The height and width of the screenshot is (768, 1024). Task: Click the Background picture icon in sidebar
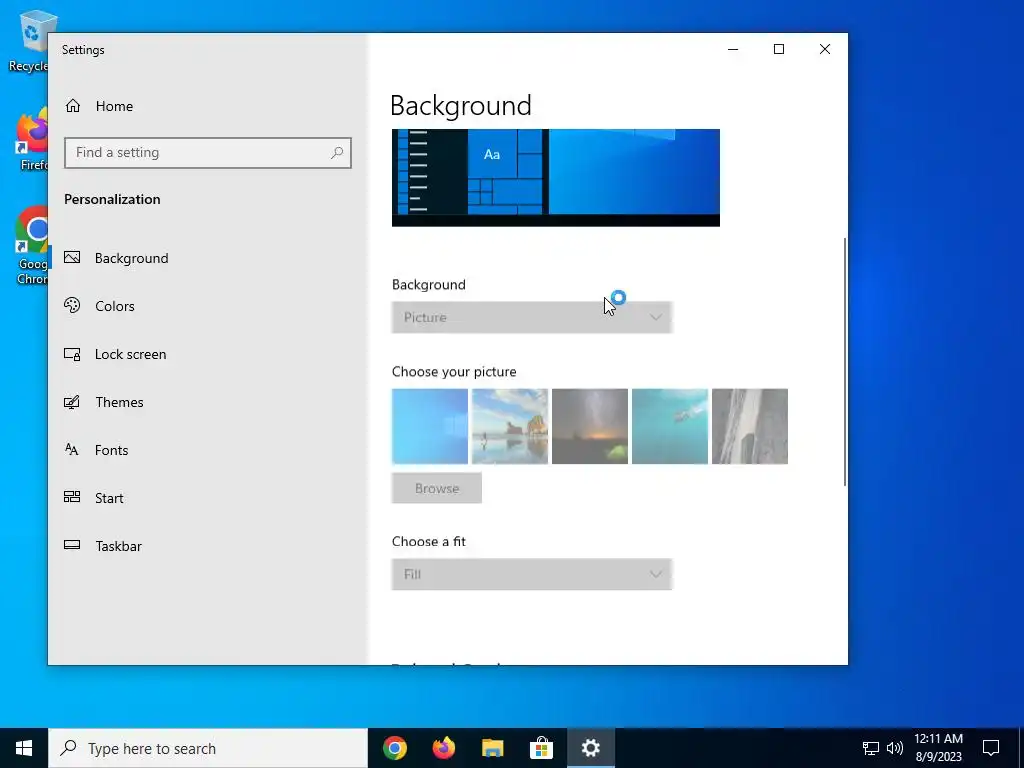point(72,257)
